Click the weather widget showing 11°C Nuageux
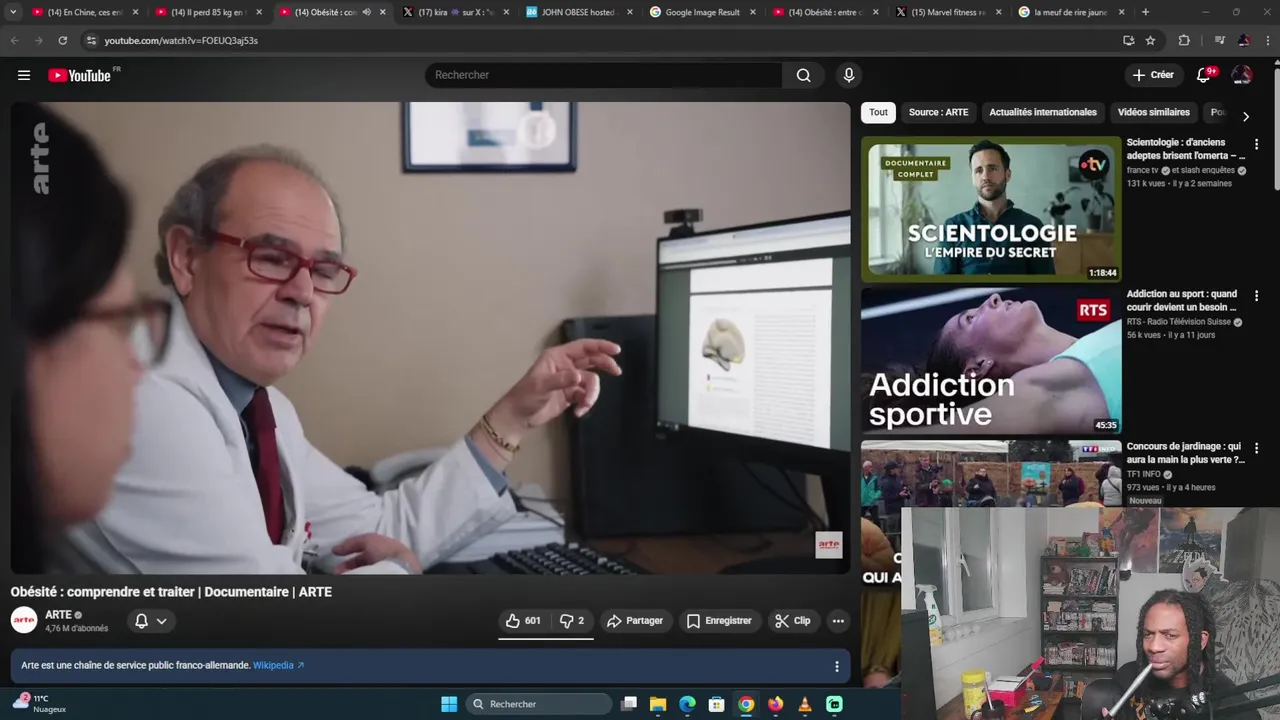1280x720 pixels. [x=40, y=704]
